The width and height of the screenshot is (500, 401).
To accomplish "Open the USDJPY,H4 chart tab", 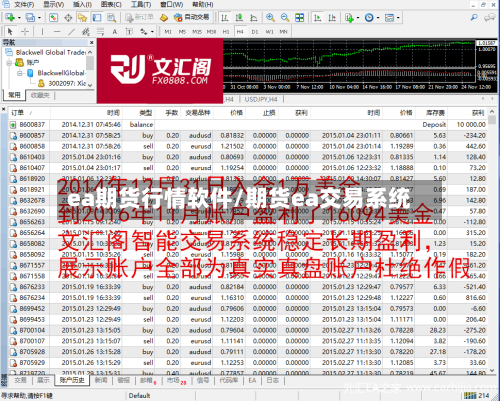I will (261, 99).
